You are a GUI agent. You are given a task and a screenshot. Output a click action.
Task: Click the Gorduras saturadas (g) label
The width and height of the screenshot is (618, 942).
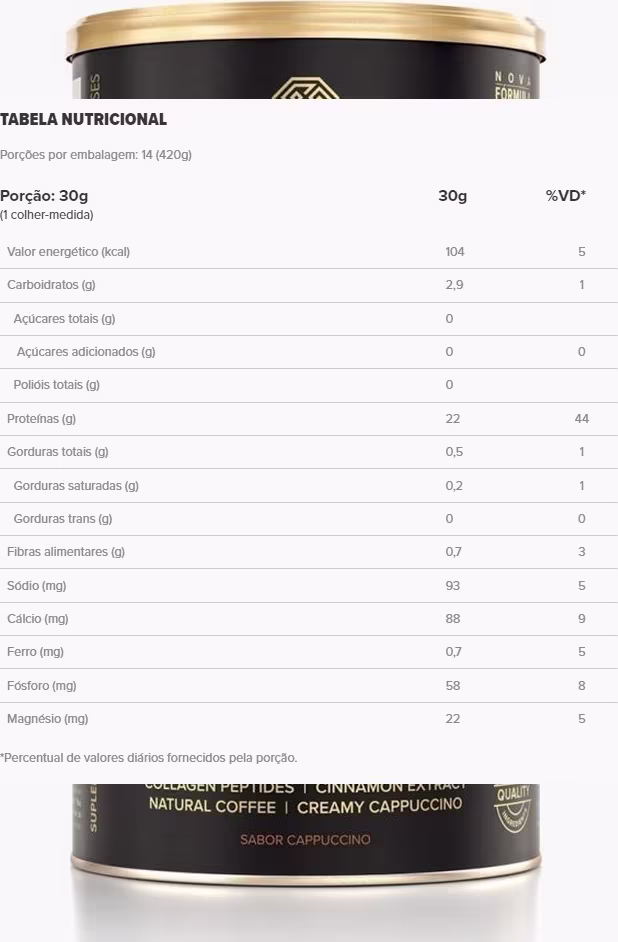click(76, 486)
